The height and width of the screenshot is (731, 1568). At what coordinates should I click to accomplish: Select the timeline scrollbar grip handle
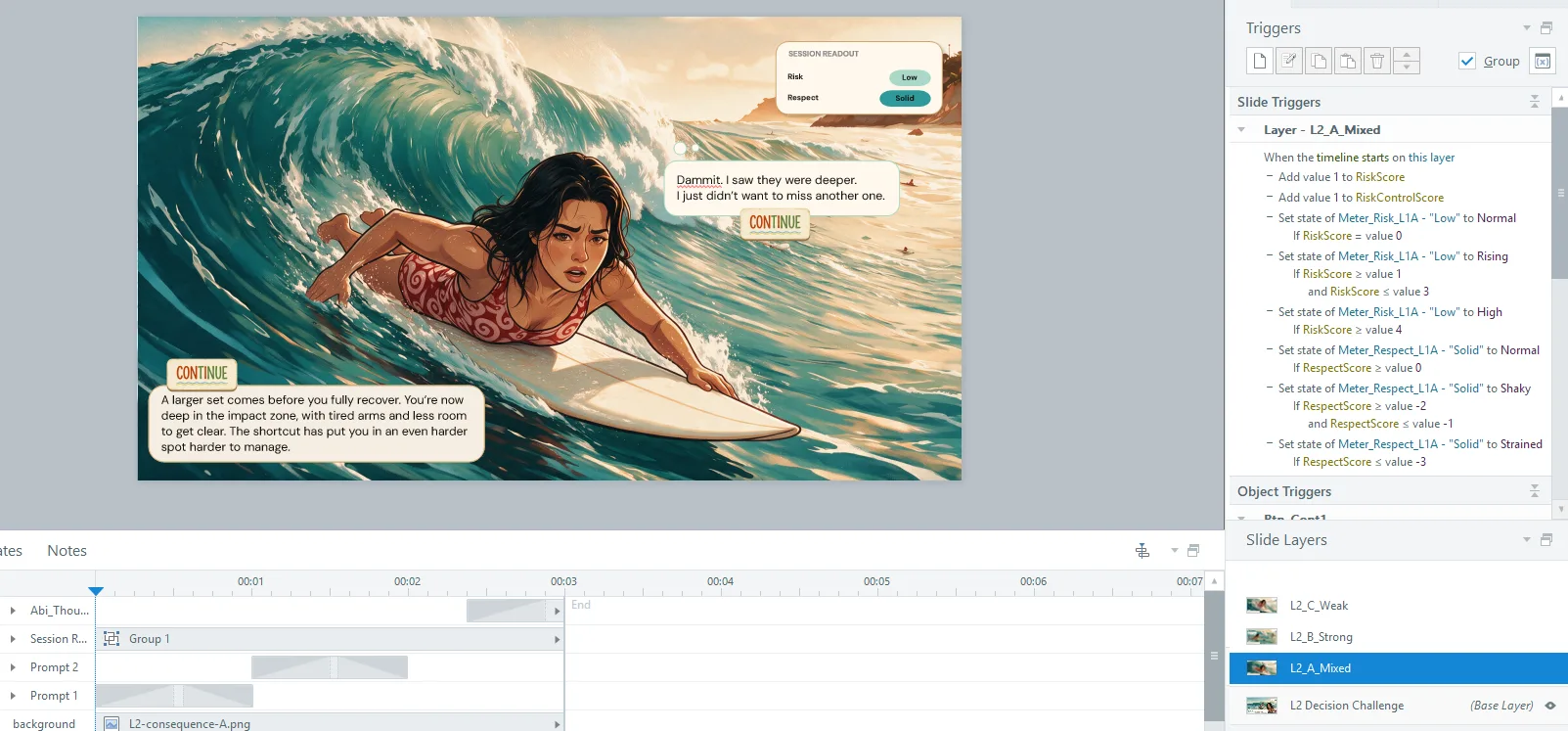click(1214, 656)
